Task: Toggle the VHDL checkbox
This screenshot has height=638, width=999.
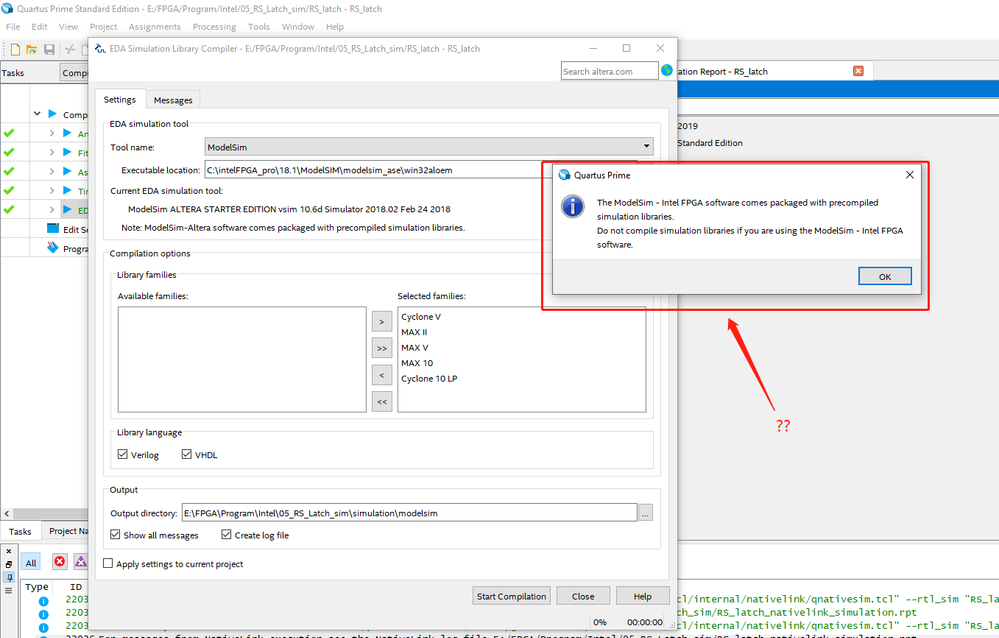Action: tap(187, 454)
